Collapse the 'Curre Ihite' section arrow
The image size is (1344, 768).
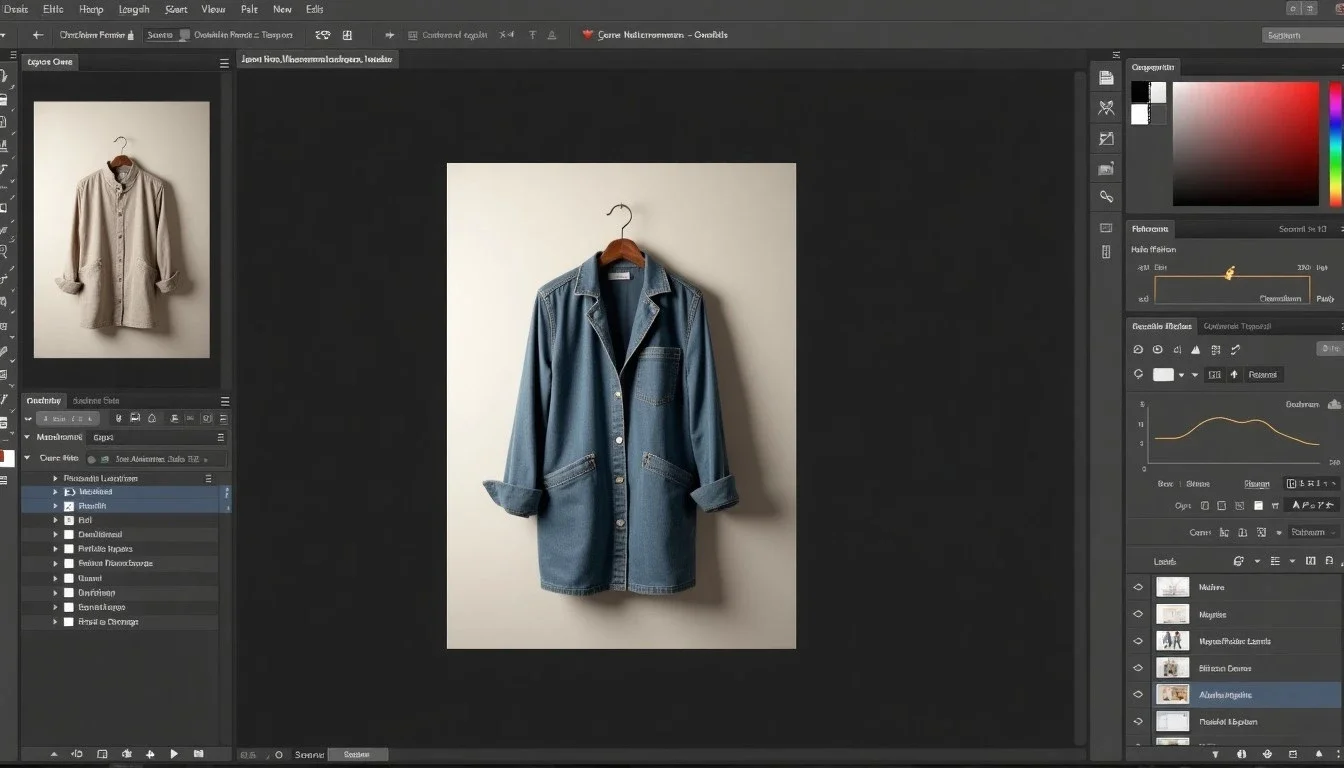tap(27, 458)
